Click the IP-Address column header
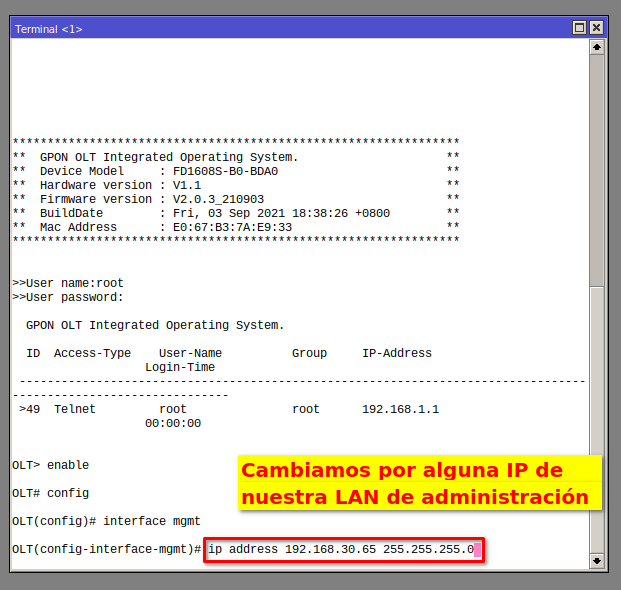 click(396, 353)
